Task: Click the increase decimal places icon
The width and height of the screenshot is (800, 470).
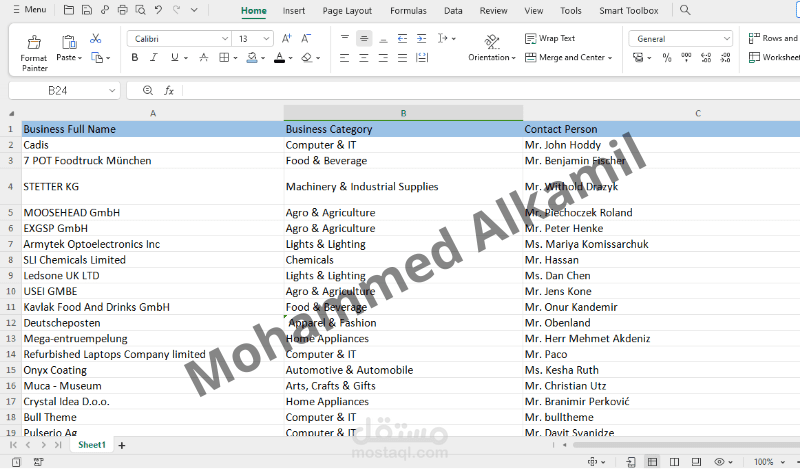Action: click(706, 58)
